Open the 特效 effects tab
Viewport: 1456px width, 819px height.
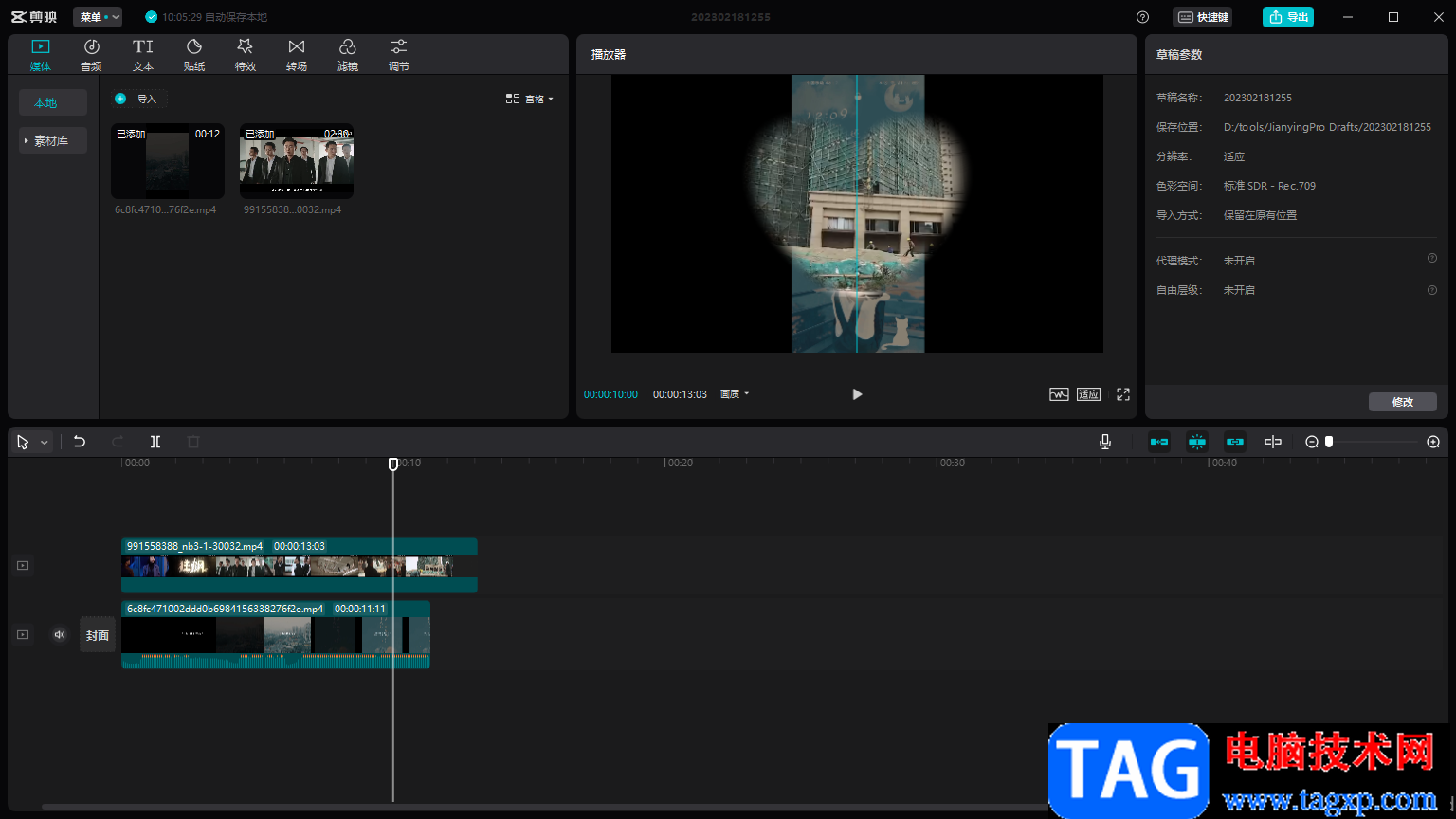(246, 55)
